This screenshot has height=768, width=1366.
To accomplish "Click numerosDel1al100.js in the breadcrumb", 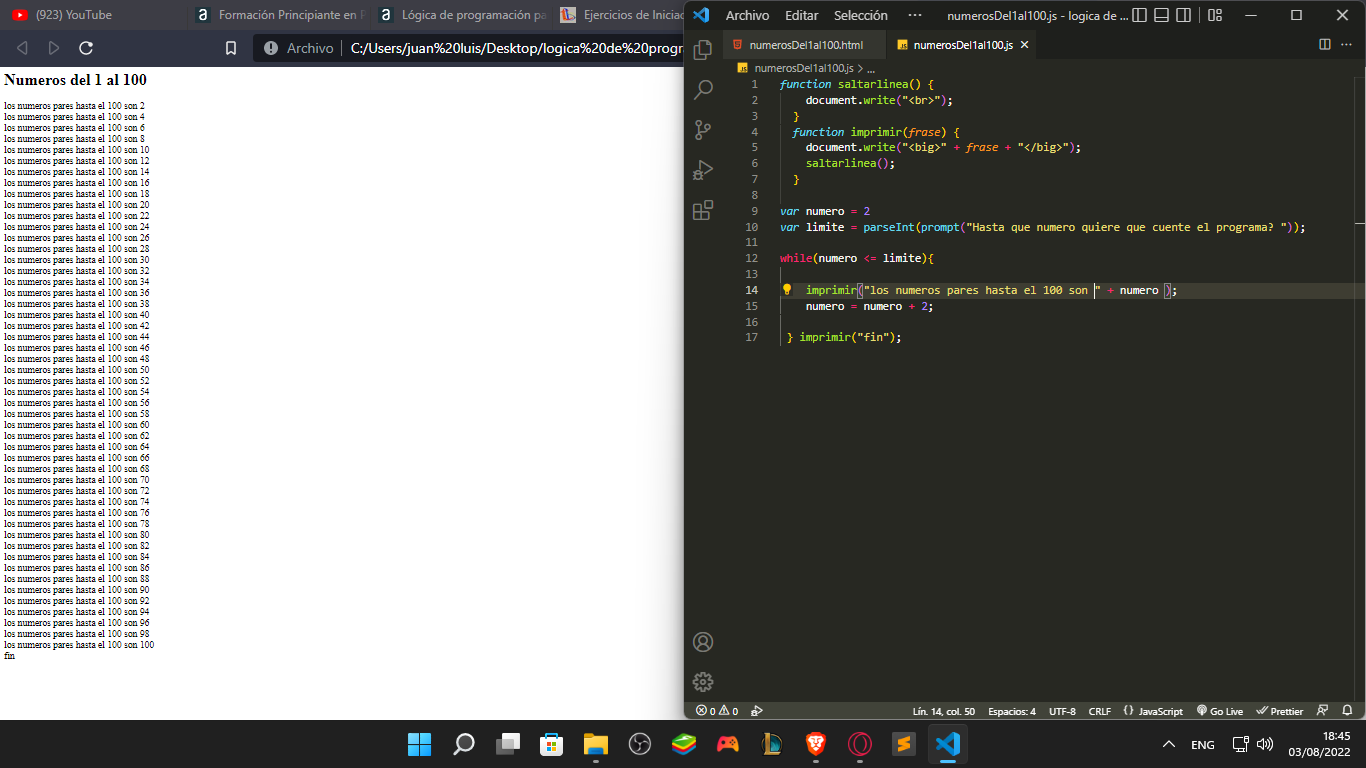I will 803,68.
